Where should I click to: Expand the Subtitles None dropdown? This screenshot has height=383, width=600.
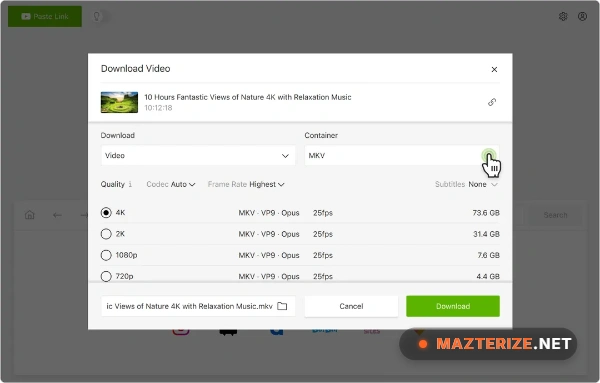466,184
